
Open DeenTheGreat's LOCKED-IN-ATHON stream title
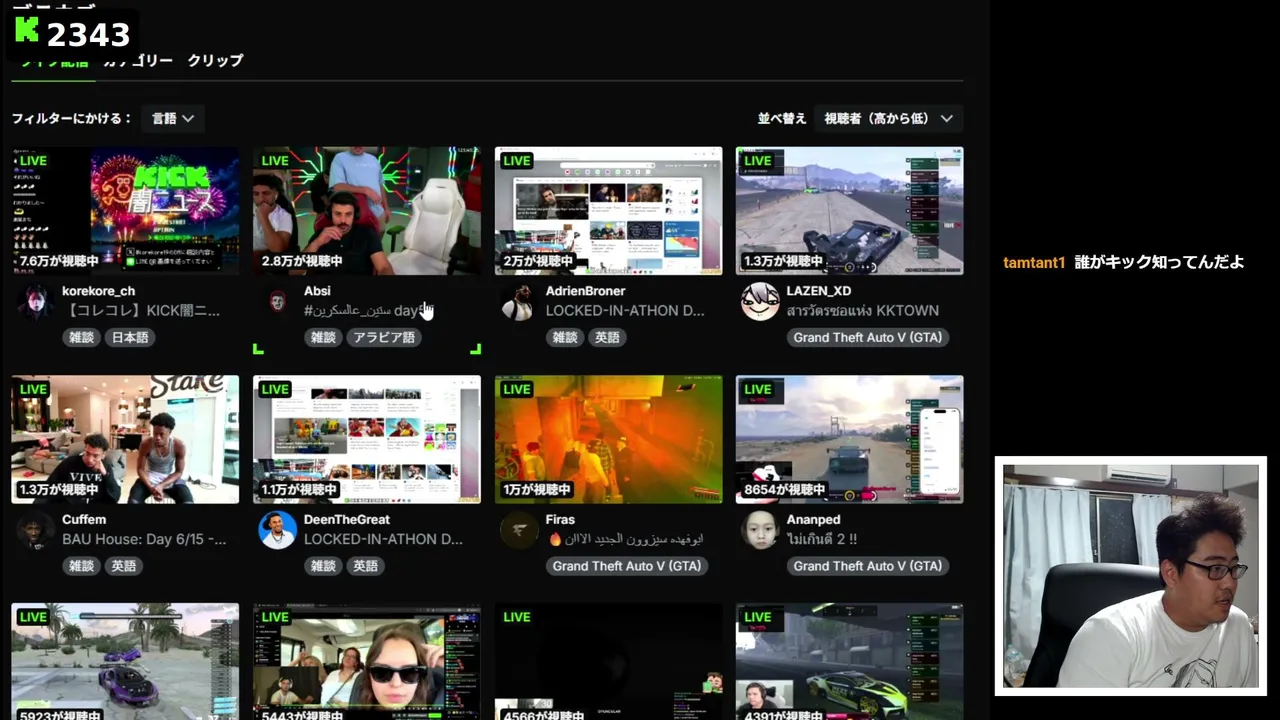(383, 539)
